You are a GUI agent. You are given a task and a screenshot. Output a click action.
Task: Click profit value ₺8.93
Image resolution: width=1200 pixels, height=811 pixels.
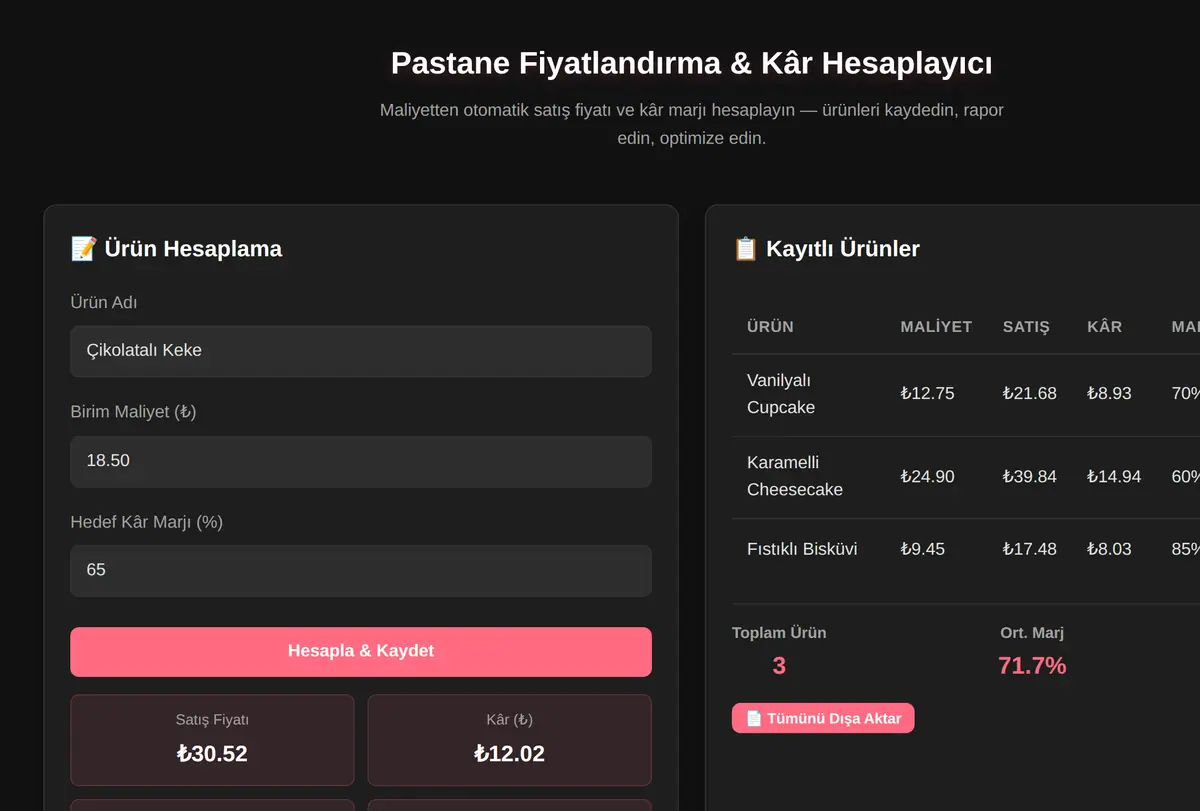[x=1109, y=393]
